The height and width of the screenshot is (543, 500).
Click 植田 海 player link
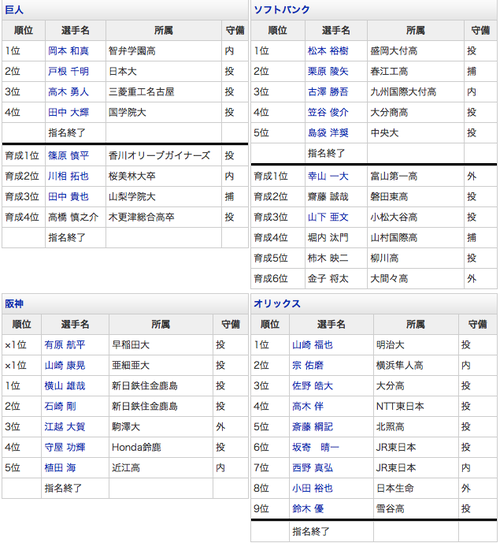(x=60, y=468)
